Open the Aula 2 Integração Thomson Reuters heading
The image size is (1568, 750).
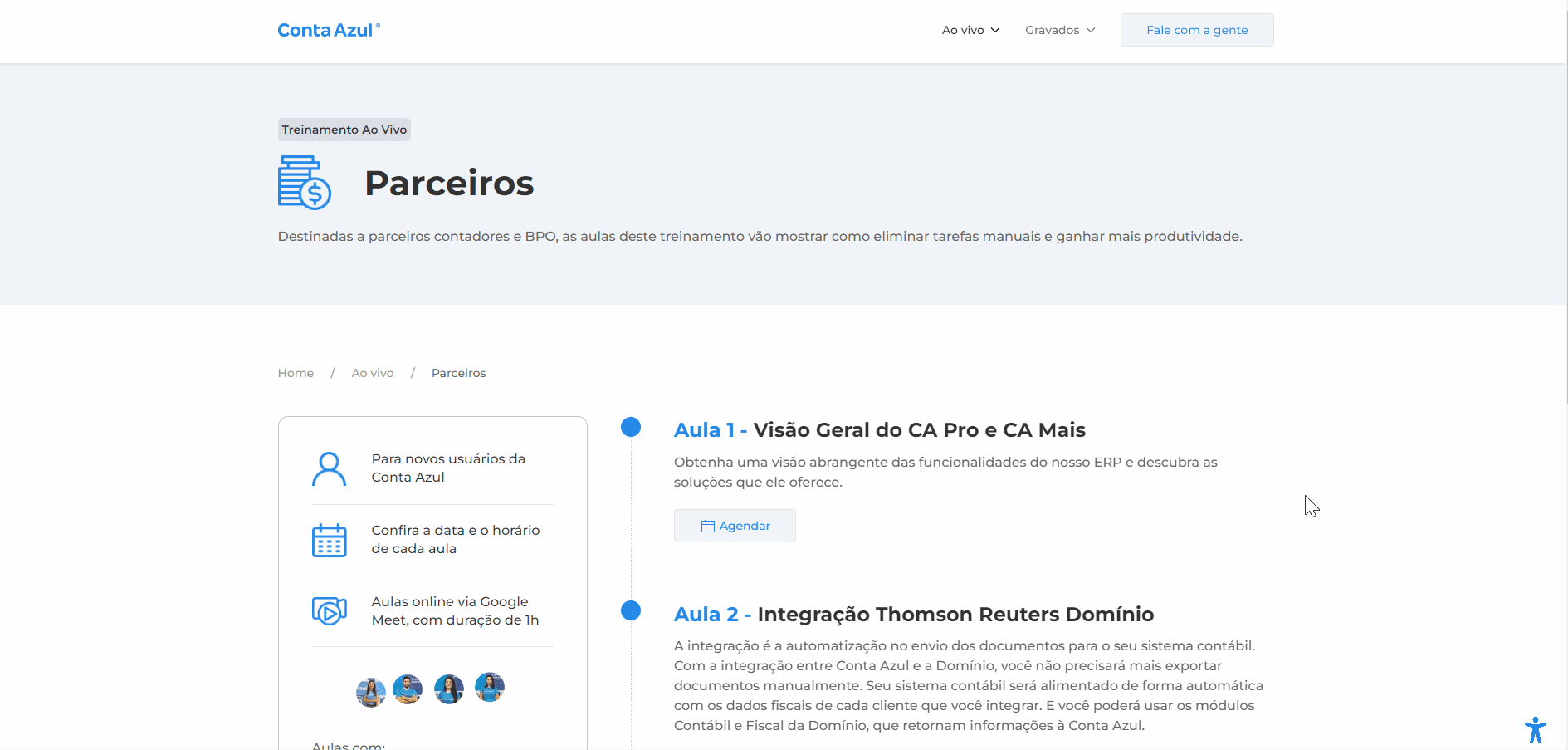click(x=914, y=615)
